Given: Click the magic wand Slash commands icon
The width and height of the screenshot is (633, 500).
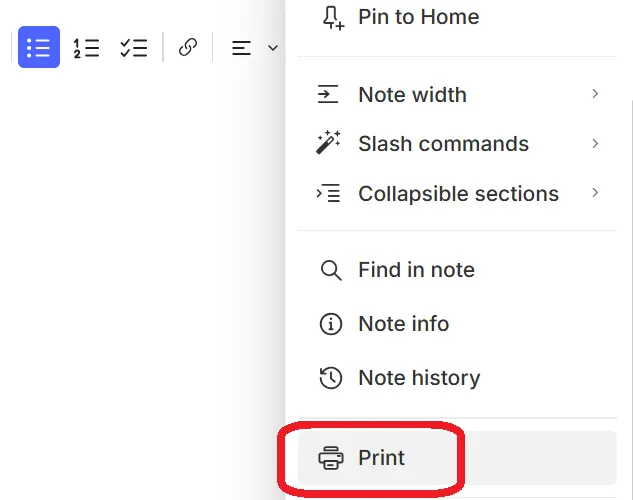Looking at the screenshot, I should pyautogui.click(x=328, y=142).
